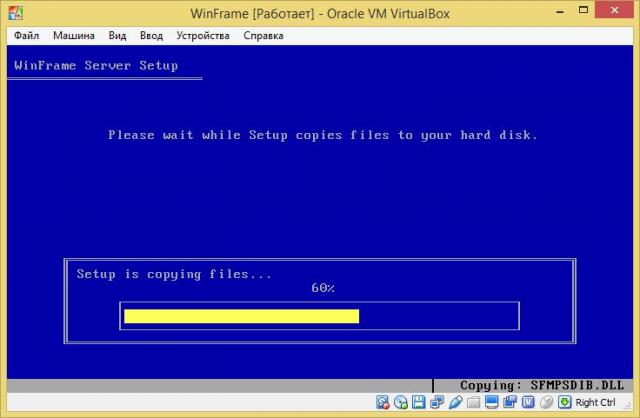
Task: Click the floppy disk status icon
Action: (x=418, y=402)
